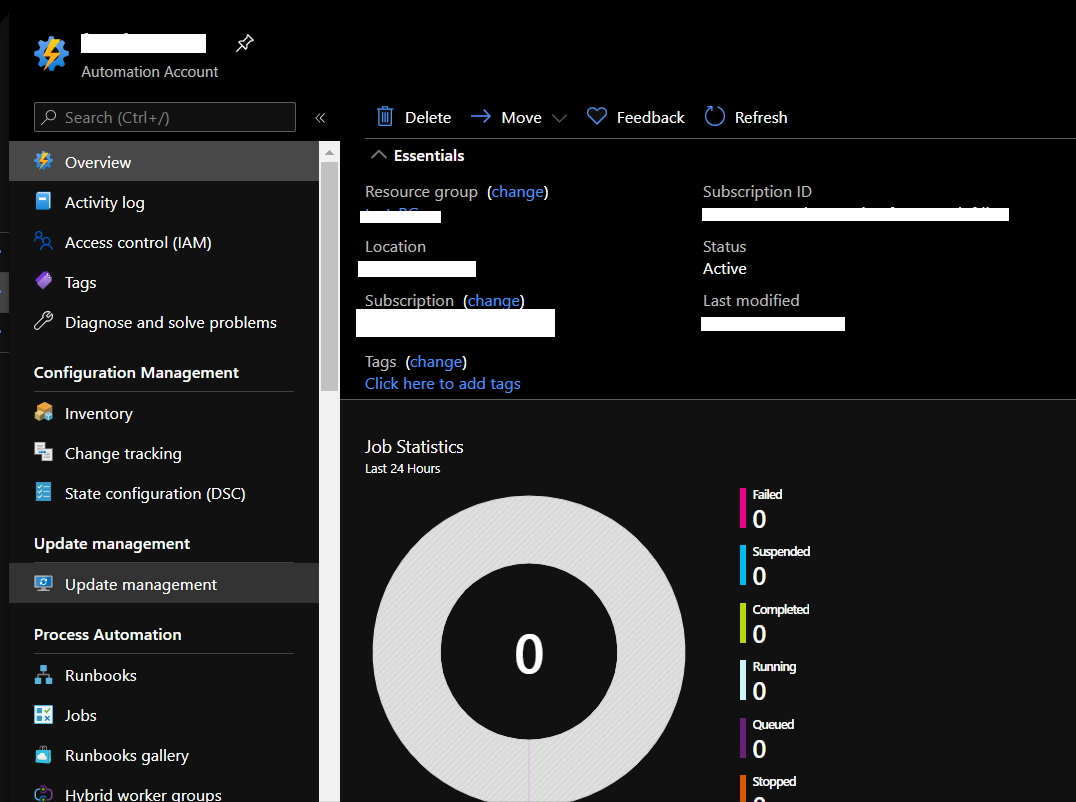Click the Refresh circular arrow icon
Screen dimensions: 1076x802
pyautogui.click(x=714, y=116)
